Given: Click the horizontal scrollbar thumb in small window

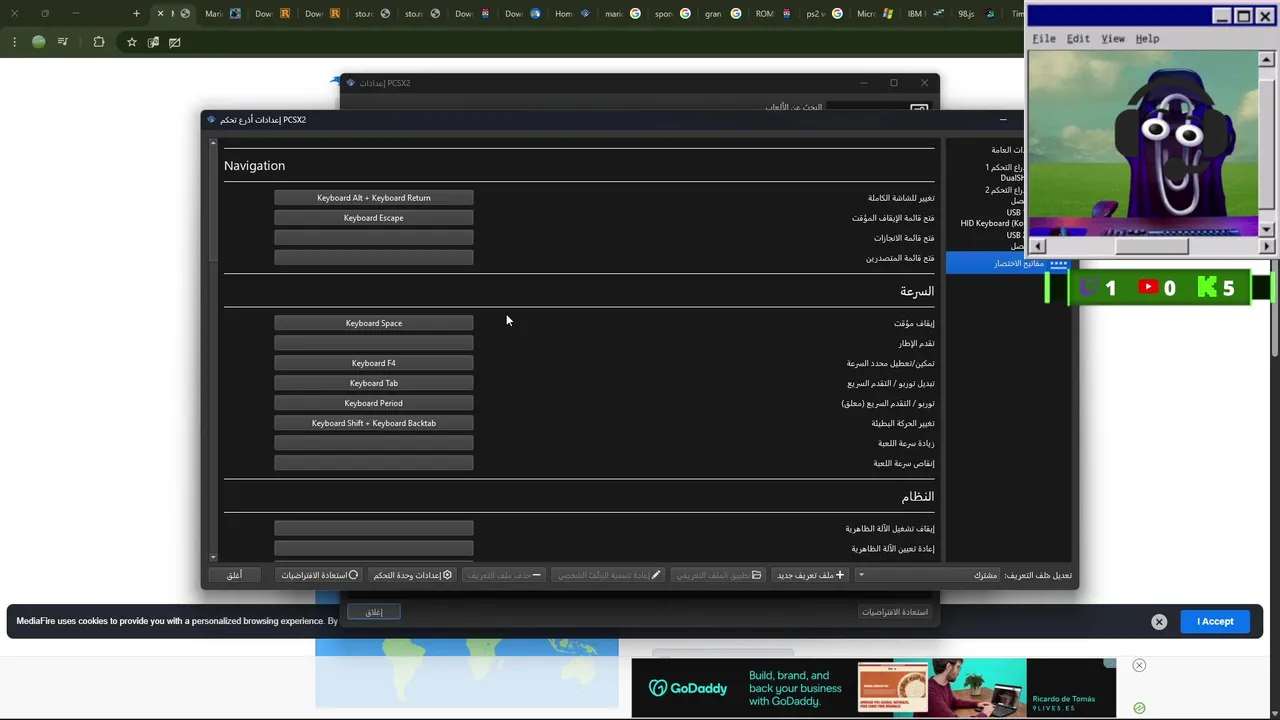Looking at the screenshot, I should 1152,246.
